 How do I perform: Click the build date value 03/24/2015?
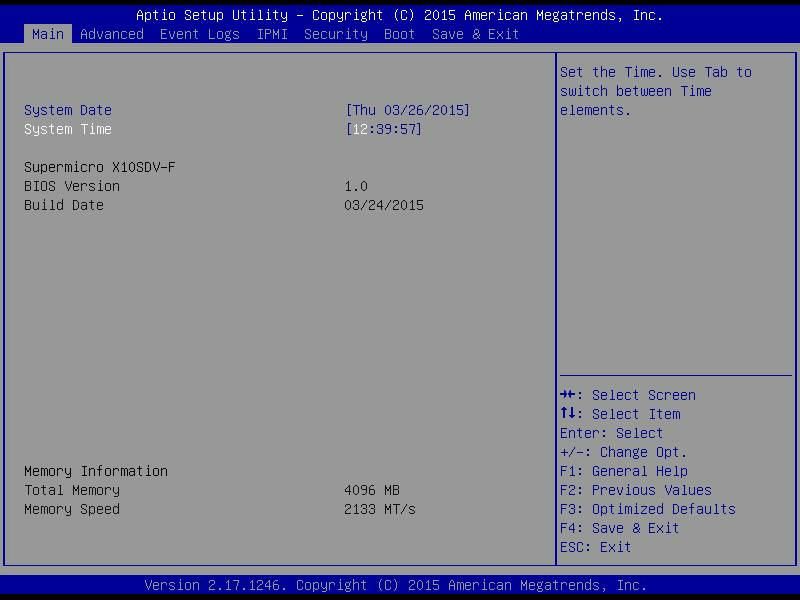[384, 205]
